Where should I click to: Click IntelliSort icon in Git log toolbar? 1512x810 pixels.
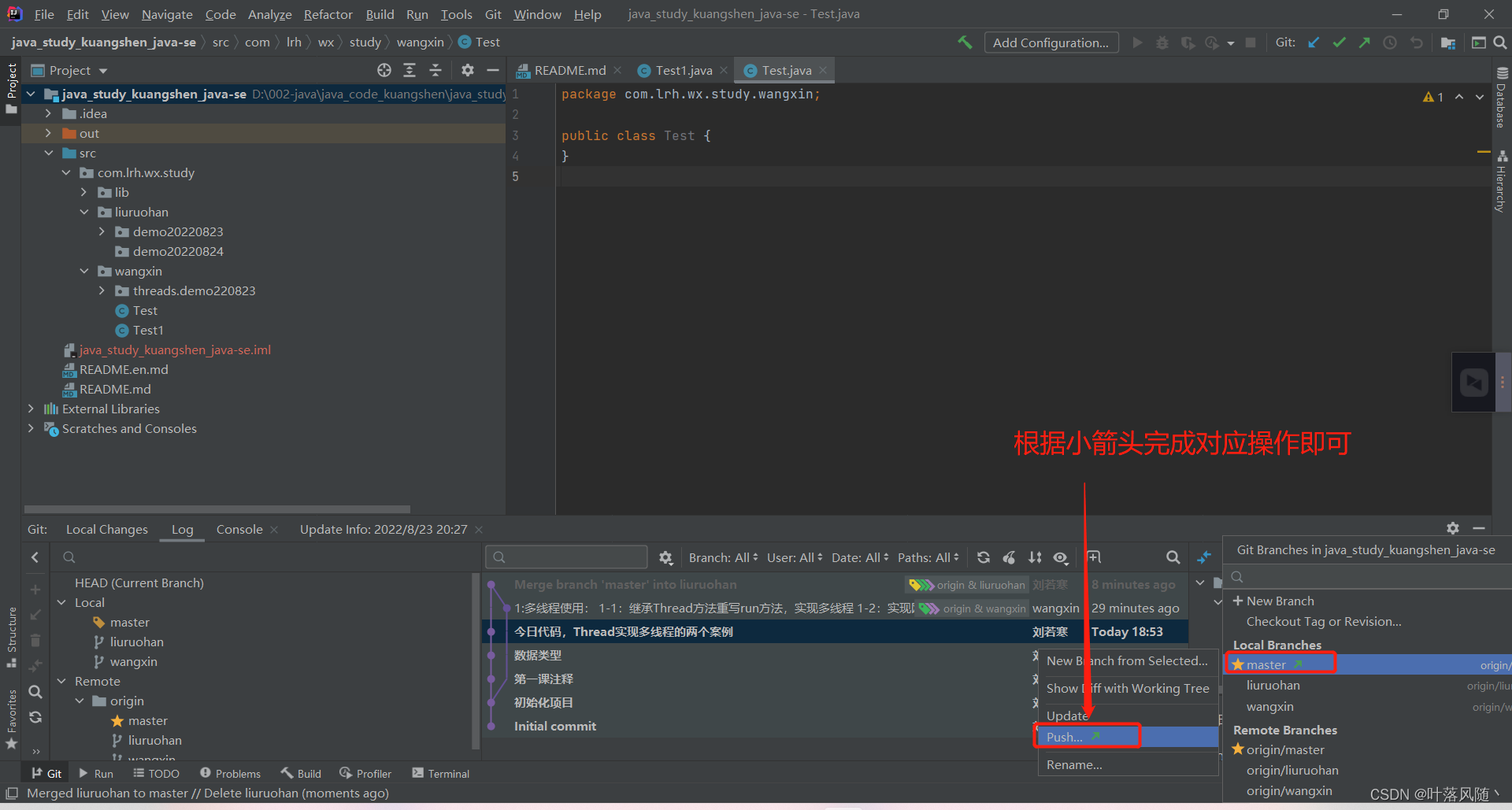click(1035, 557)
